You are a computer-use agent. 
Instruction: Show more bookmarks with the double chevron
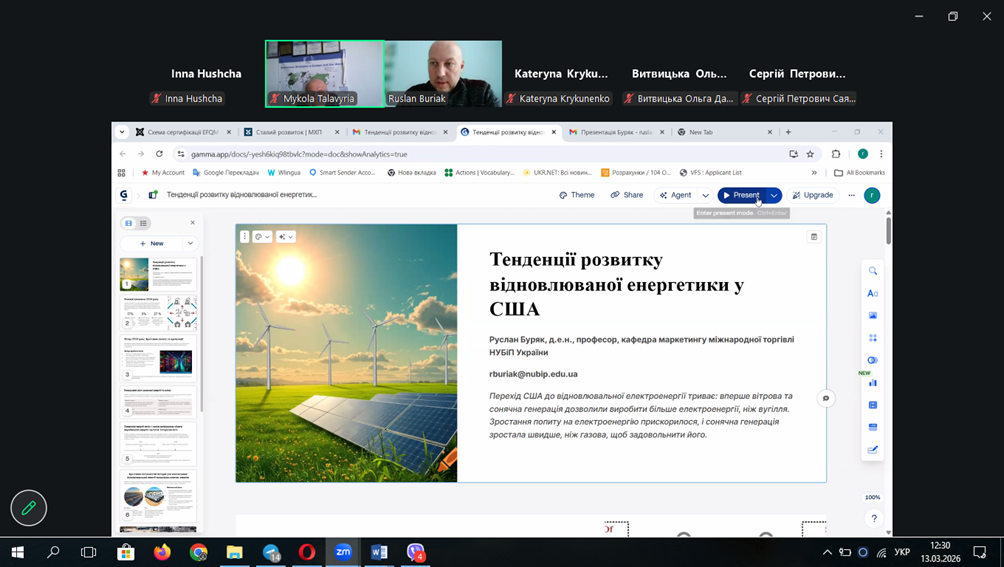coord(814,173)
